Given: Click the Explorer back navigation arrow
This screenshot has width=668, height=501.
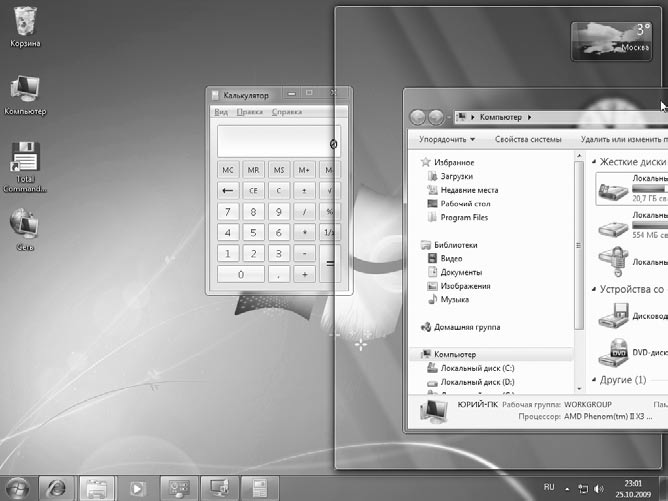Looking at the screenshot, I should click(x=419, y=117).
